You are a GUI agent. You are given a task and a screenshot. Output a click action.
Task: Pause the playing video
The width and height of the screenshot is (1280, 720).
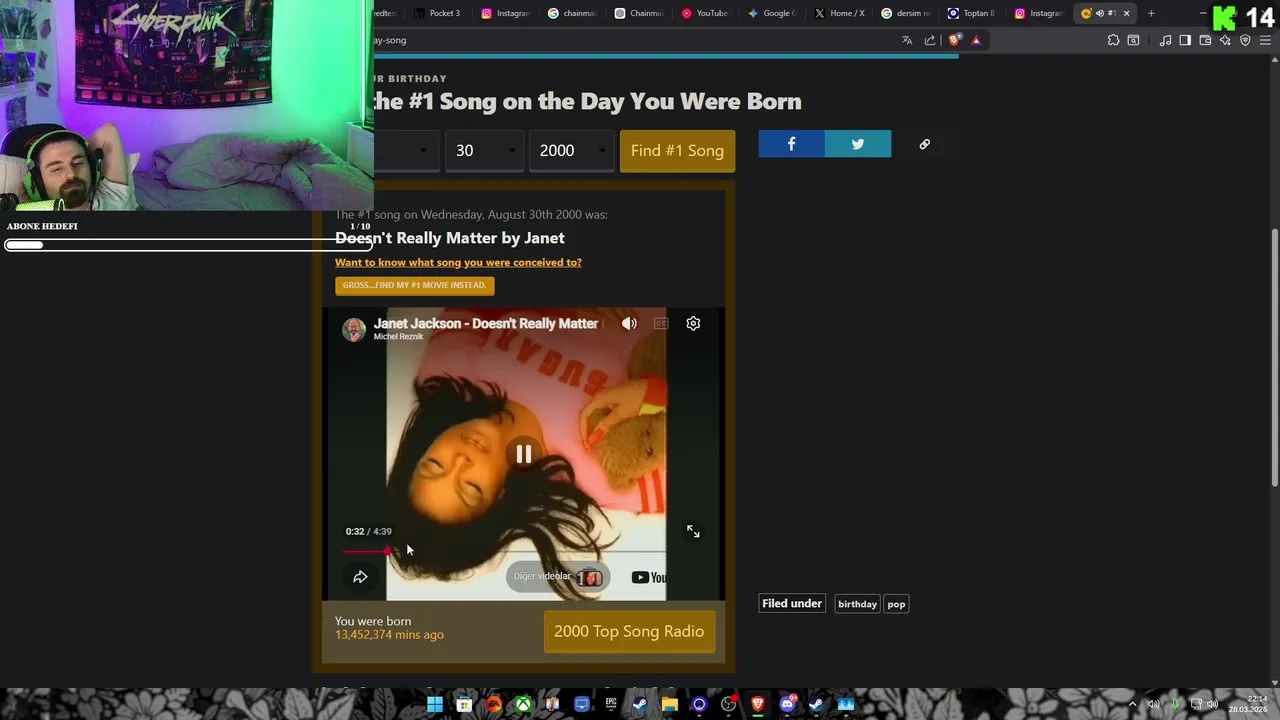tap(524, 454)
